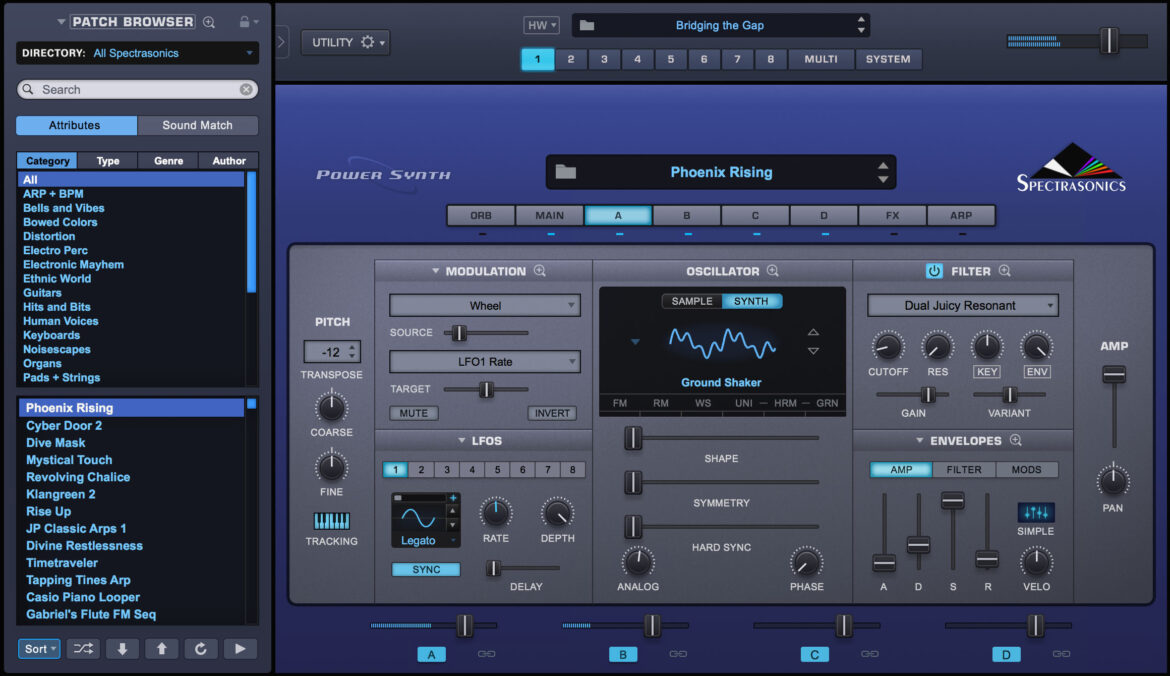Click the shuffle patches icon

83,649
